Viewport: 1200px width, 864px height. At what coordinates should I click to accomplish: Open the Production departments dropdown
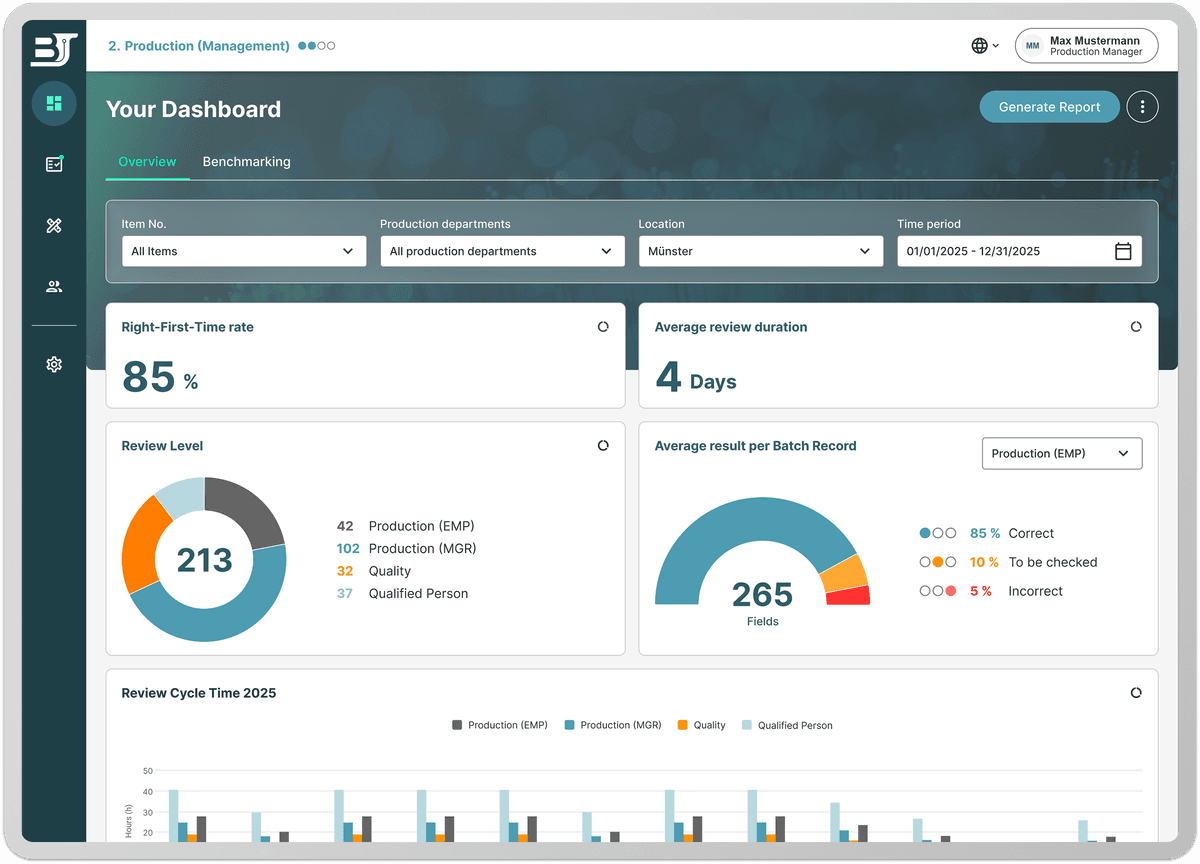point(501,252)
